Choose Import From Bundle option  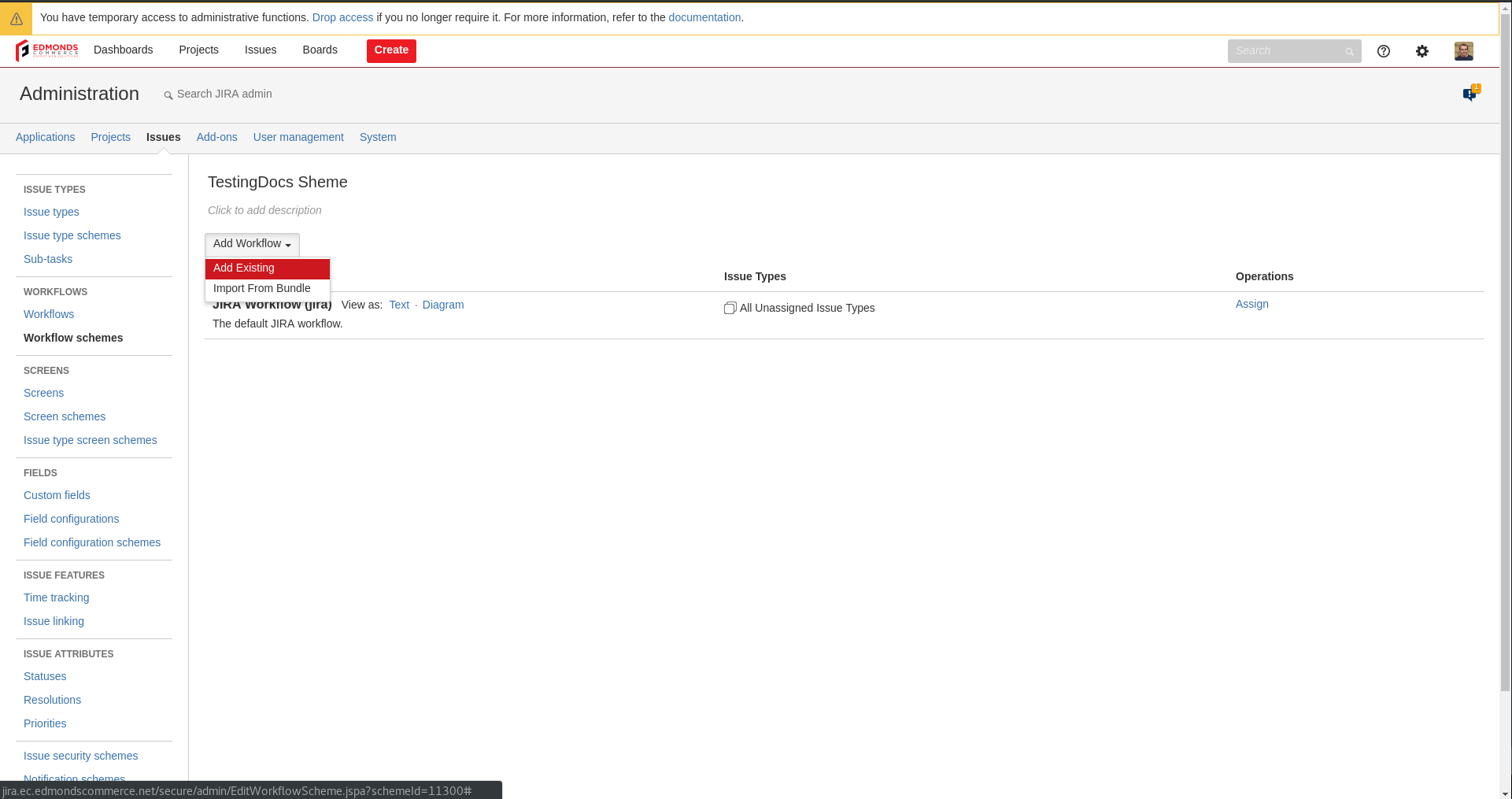pos(268,289)
